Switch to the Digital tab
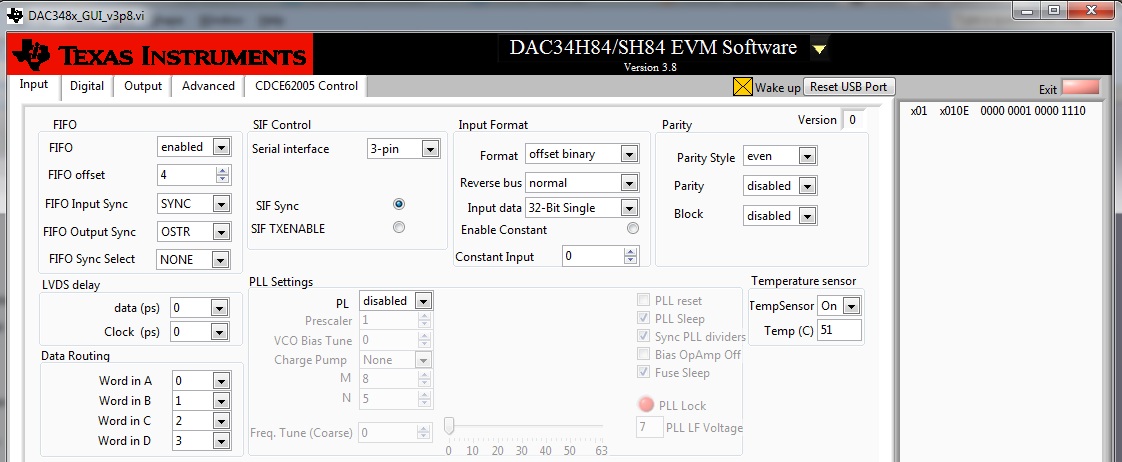 [x=87, y=86]
